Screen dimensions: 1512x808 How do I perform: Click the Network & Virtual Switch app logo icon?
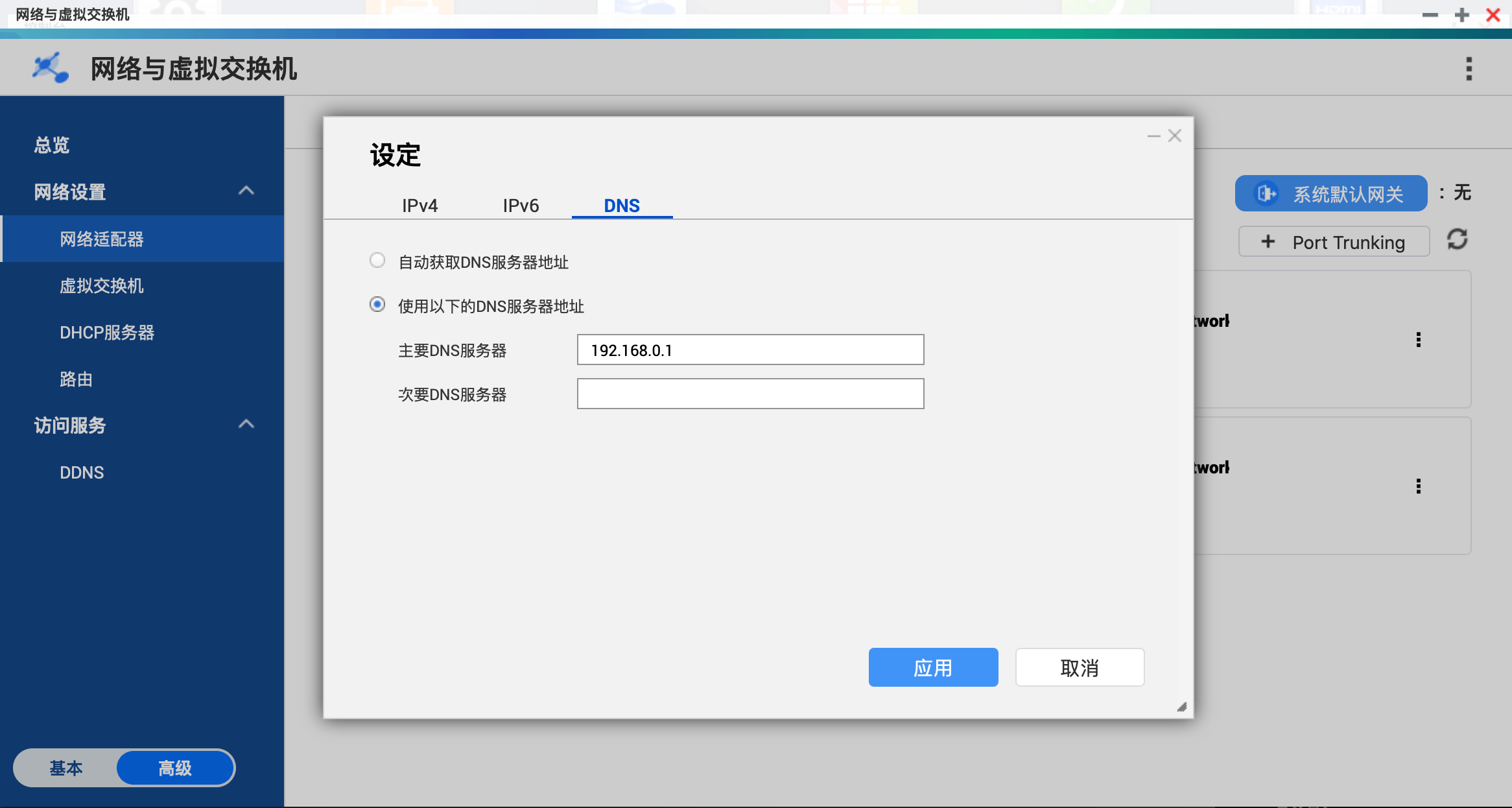(51, 68)
